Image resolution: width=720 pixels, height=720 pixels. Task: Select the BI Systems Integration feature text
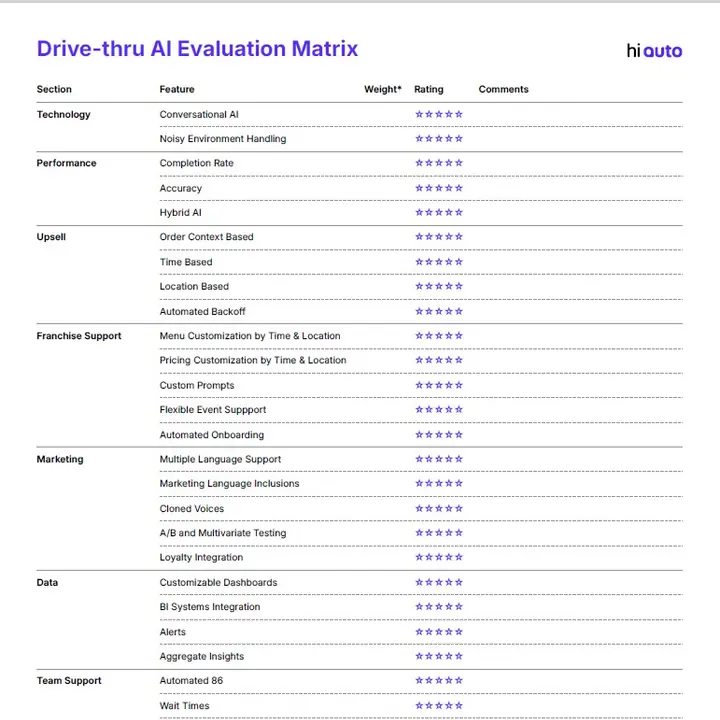(210, 607)
